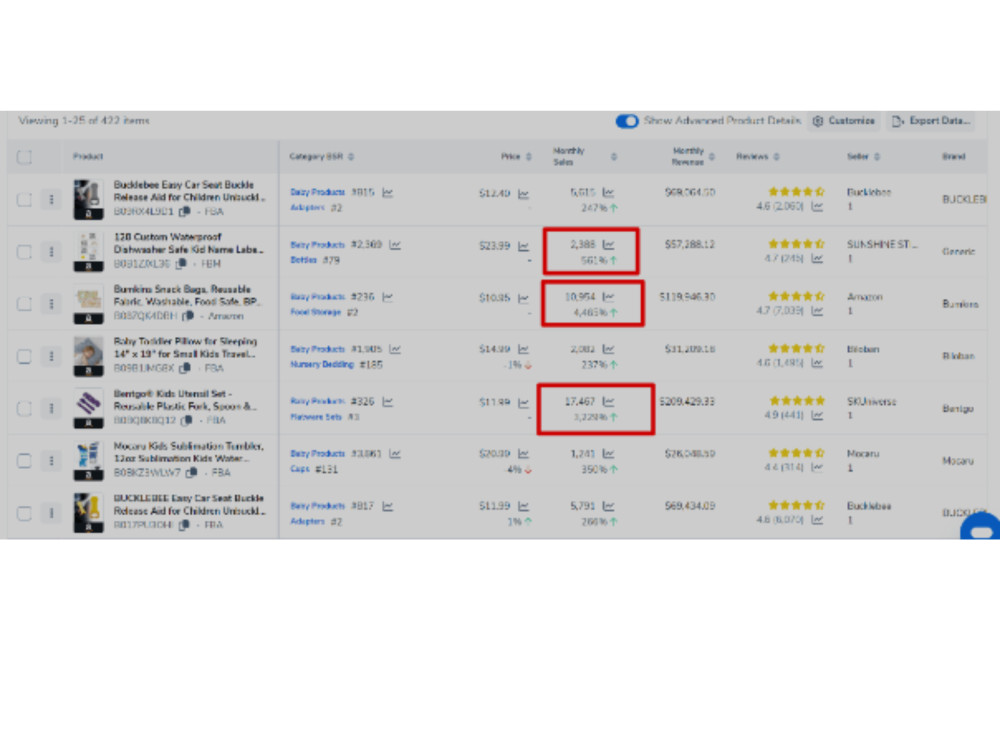Open Food Storage category link
1000x750 pixels.
tap(315, 312)
